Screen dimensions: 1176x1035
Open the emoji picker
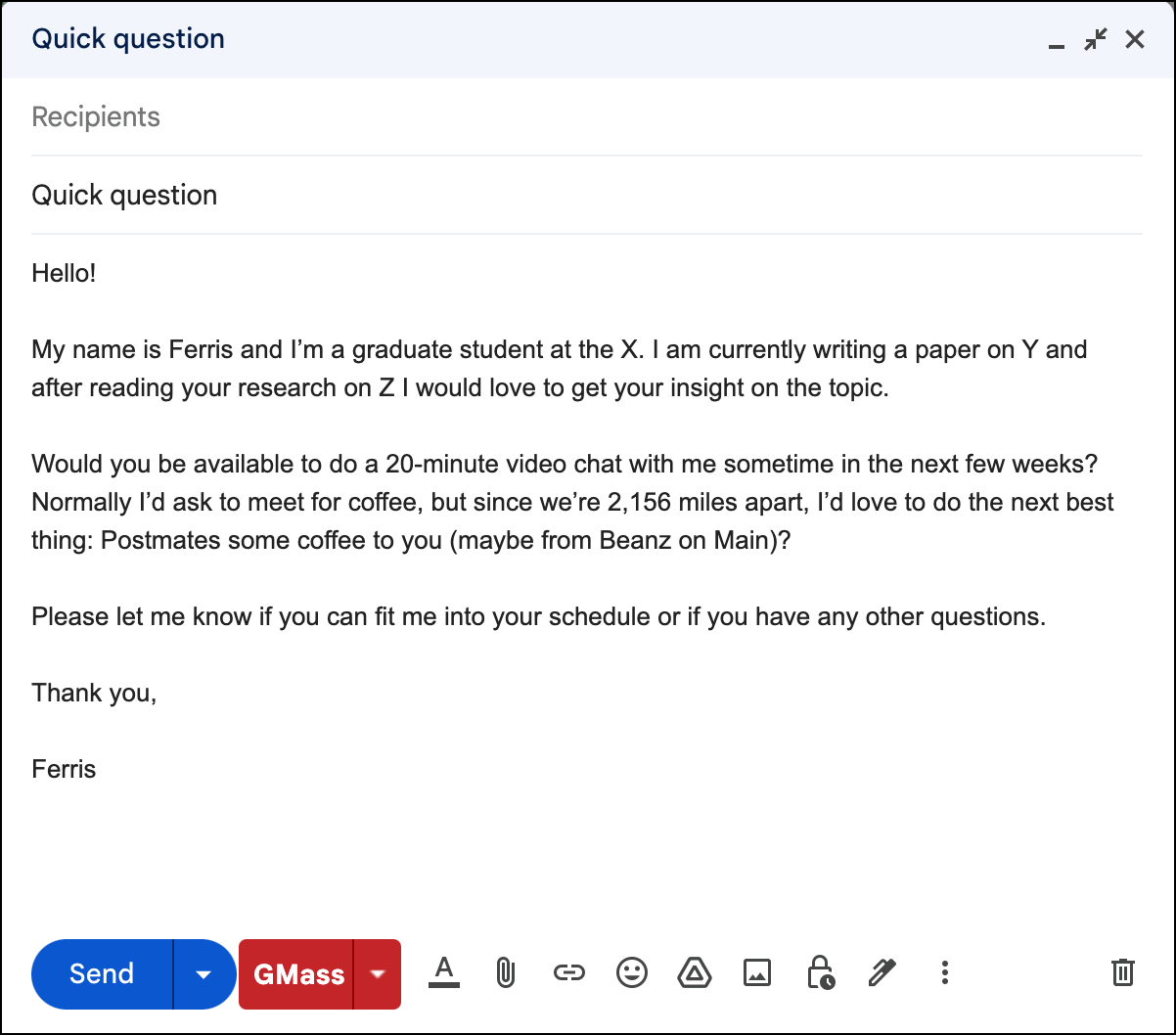coord(632,972)
